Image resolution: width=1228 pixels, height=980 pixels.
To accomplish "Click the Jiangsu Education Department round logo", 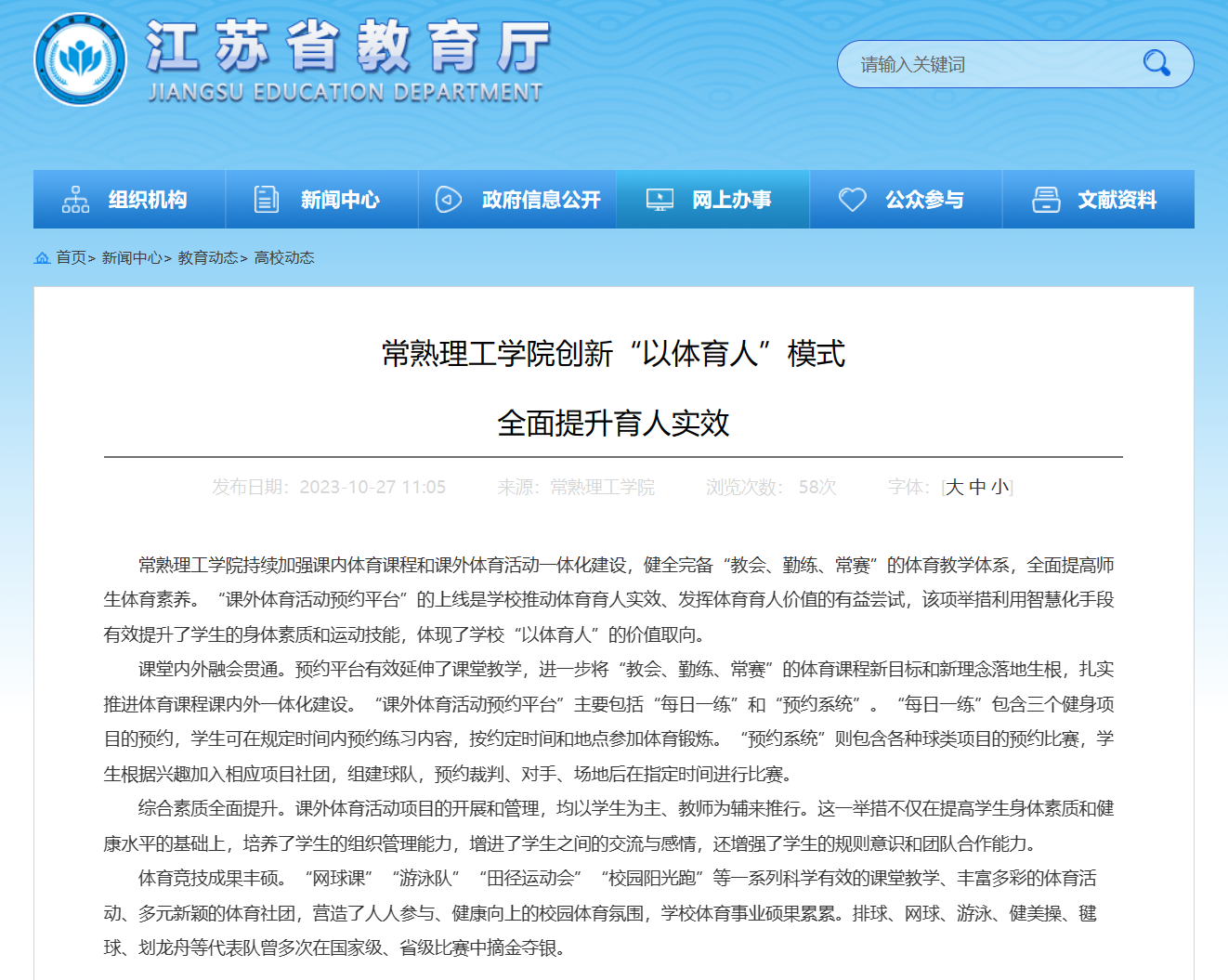I will point(81,60).
